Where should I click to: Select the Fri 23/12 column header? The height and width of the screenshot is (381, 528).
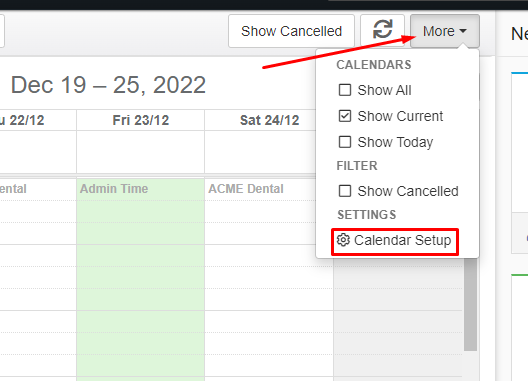pos(140,120)
